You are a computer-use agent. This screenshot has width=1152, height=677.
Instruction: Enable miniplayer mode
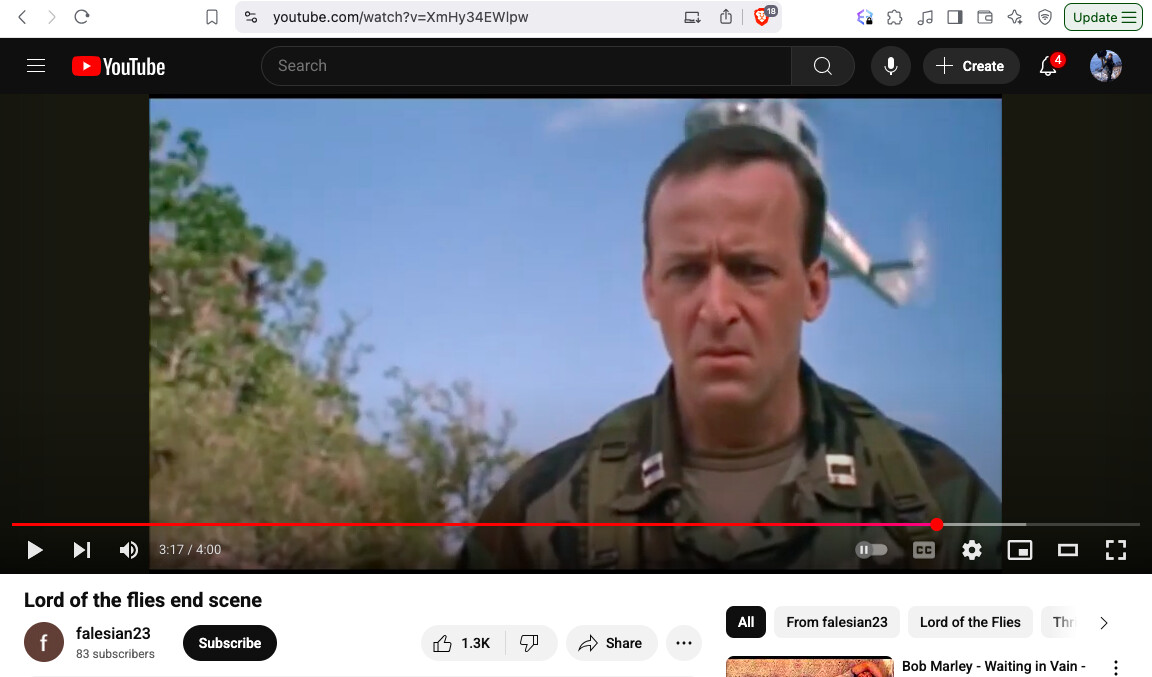(x=1020, y=550)
